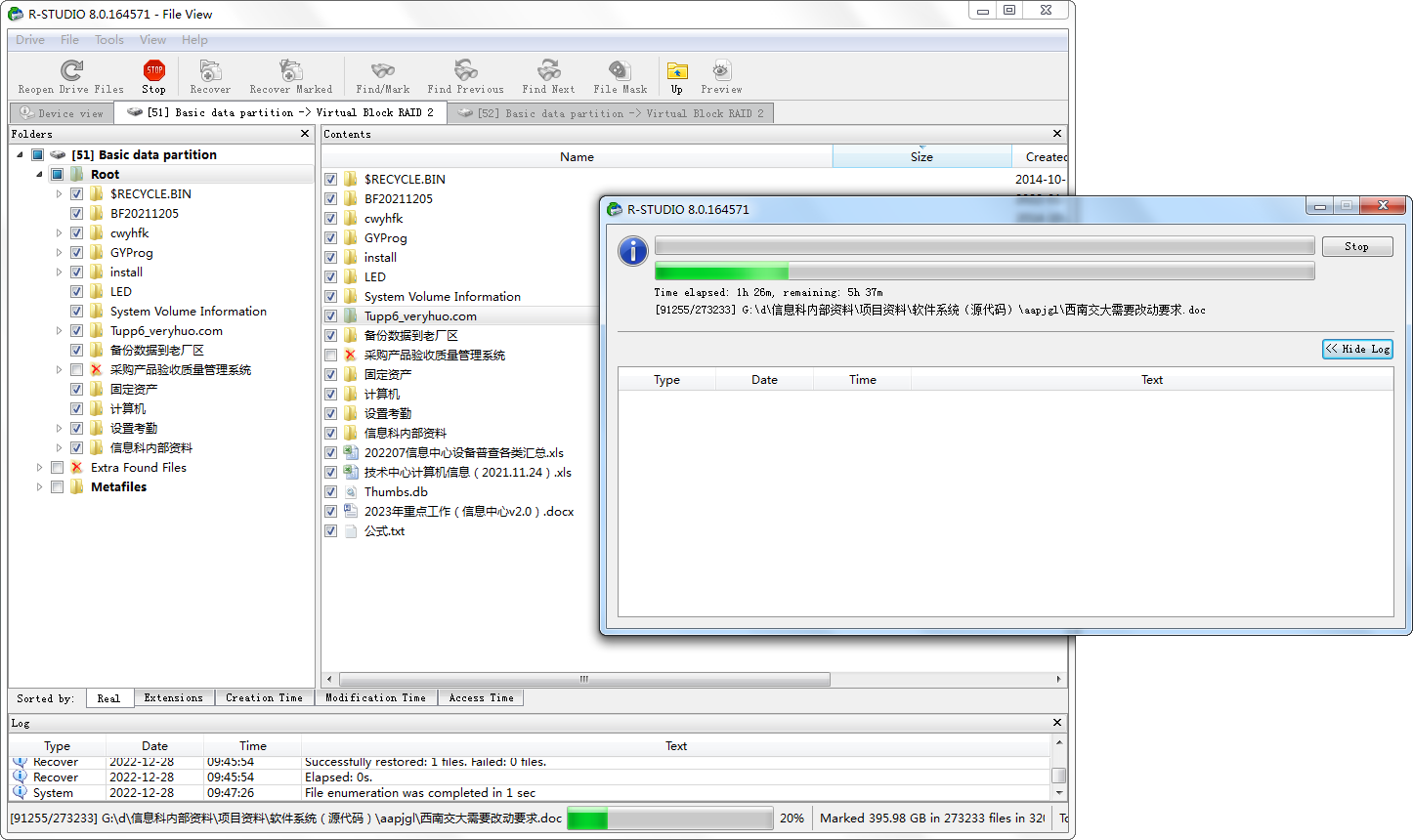Viewport: 1413px width, 840px height.
Task: Click the Recover toolbar icon
Action: tap(210, 70)
